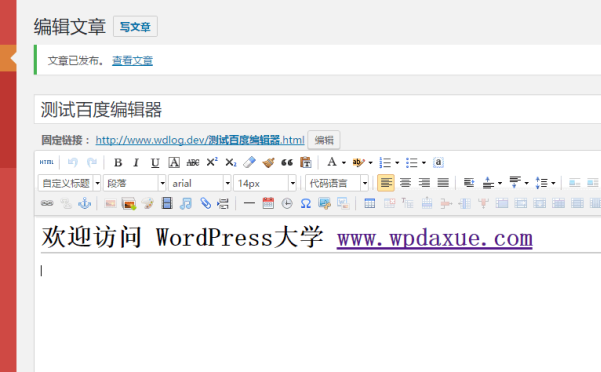This screenshot has width=601, height=372.
Task: Toggle justified text alignment
Action: click(443, 183)
